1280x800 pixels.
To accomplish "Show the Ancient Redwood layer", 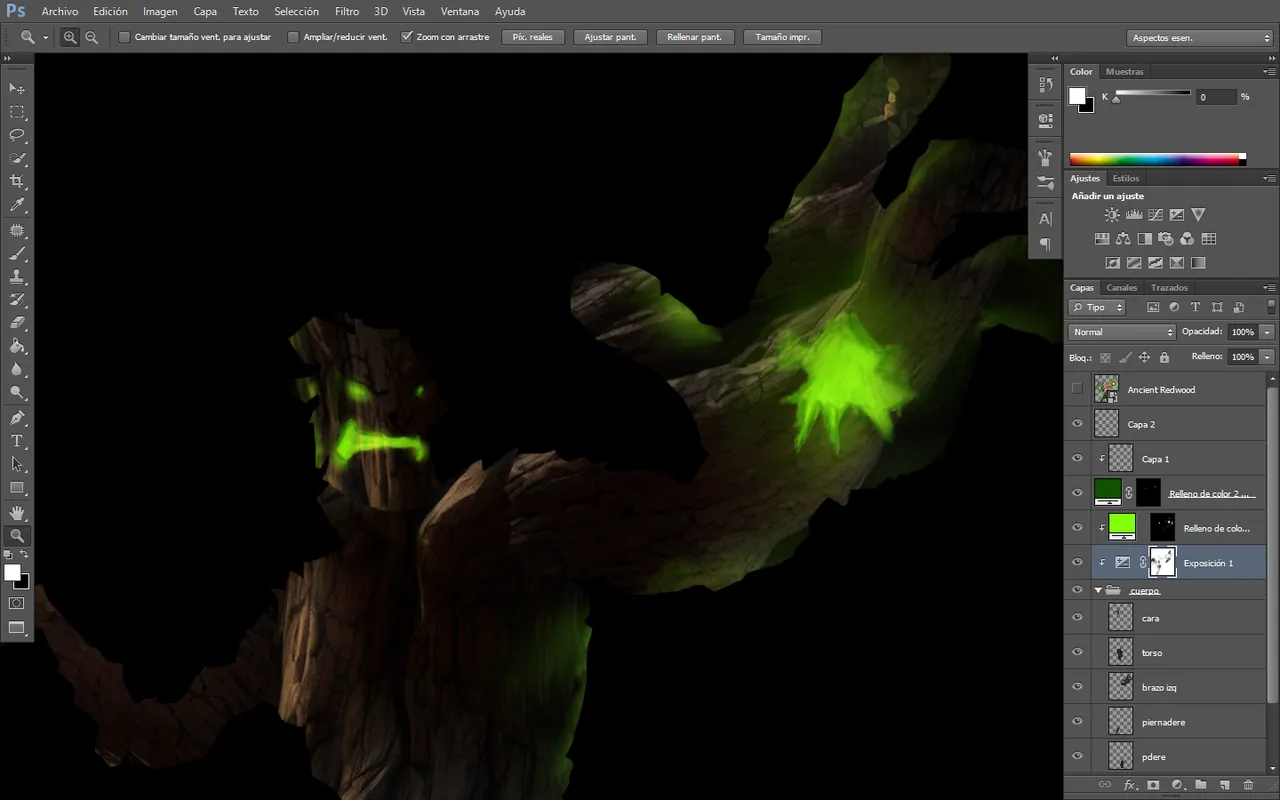I will (1077, 389).
